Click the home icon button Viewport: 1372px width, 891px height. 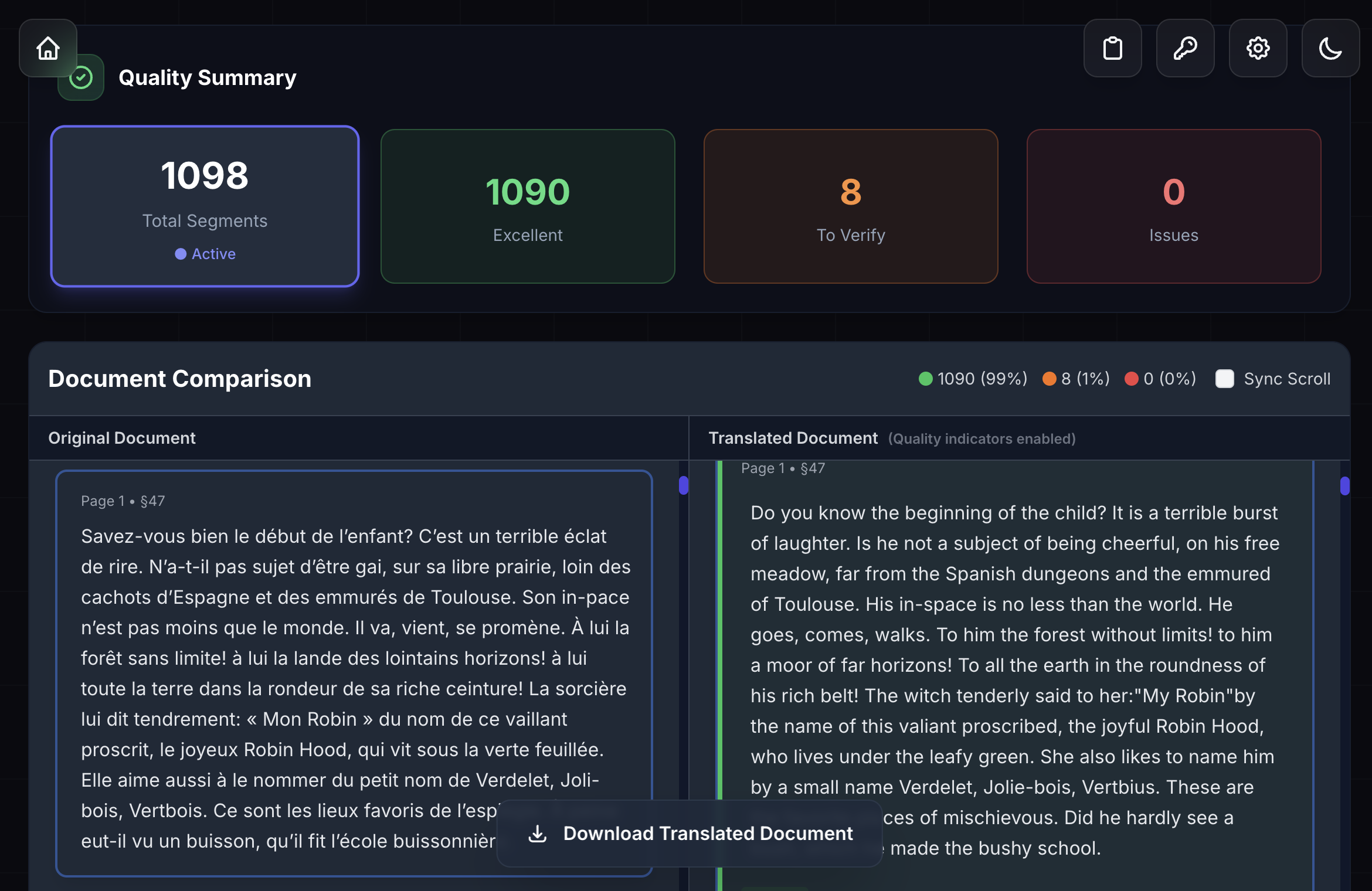coord(48,48)
